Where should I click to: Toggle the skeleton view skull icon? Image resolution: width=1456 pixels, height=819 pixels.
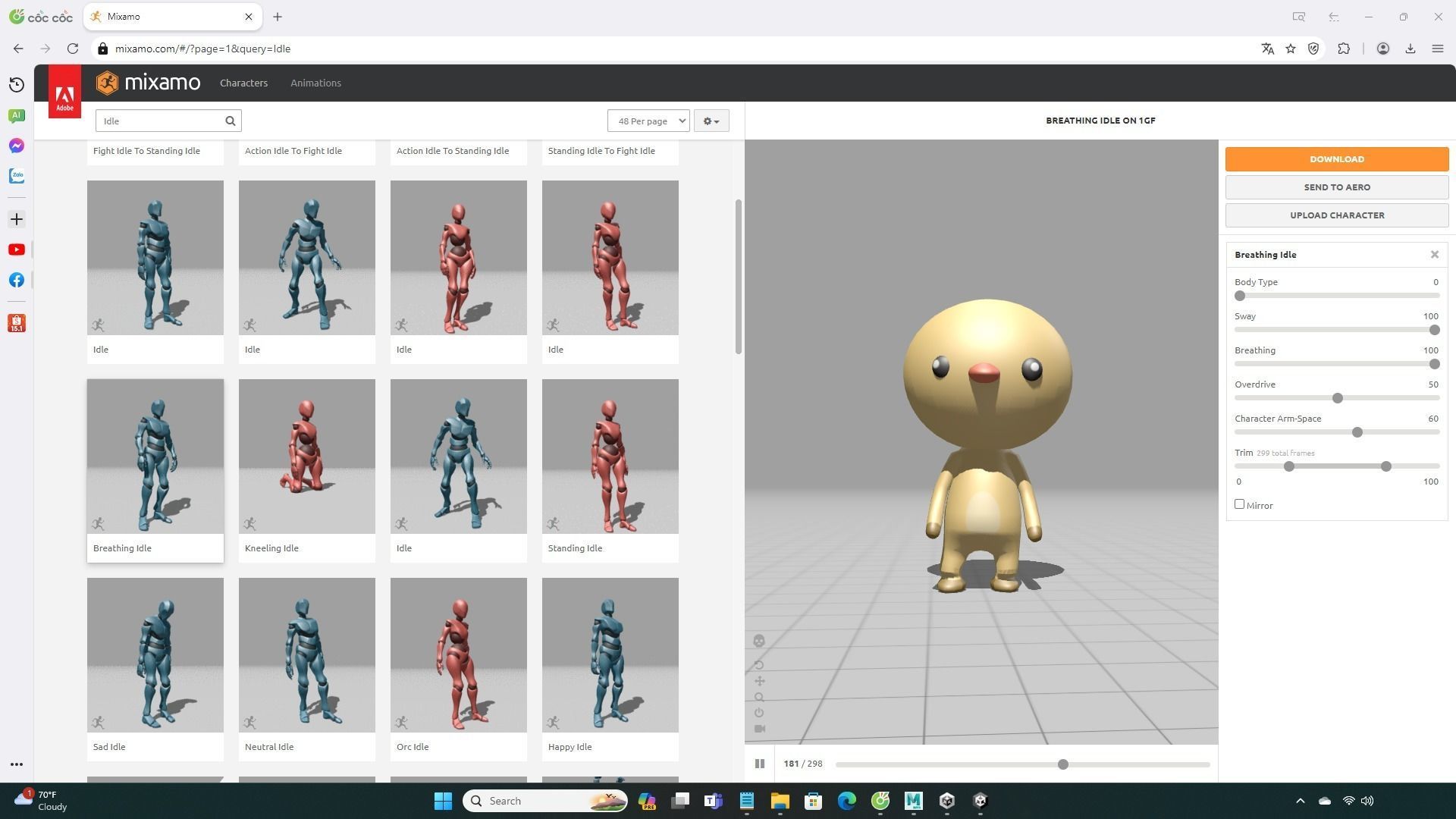pyautogui.click(x=759, y=642)
